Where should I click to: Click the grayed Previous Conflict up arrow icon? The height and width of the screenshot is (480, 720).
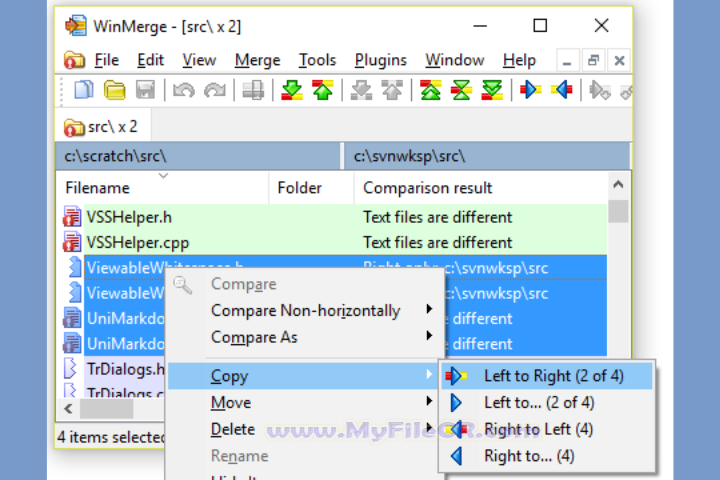pyautogui.click(x=392, y=90)
